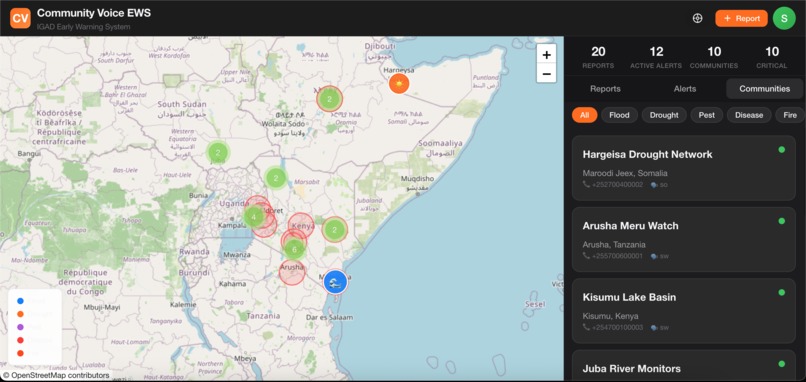The width and height of the screenshot is (806, 382).
Task: Click phone number +254700100003
Action: pyautogui.click(x=617, y=328)
